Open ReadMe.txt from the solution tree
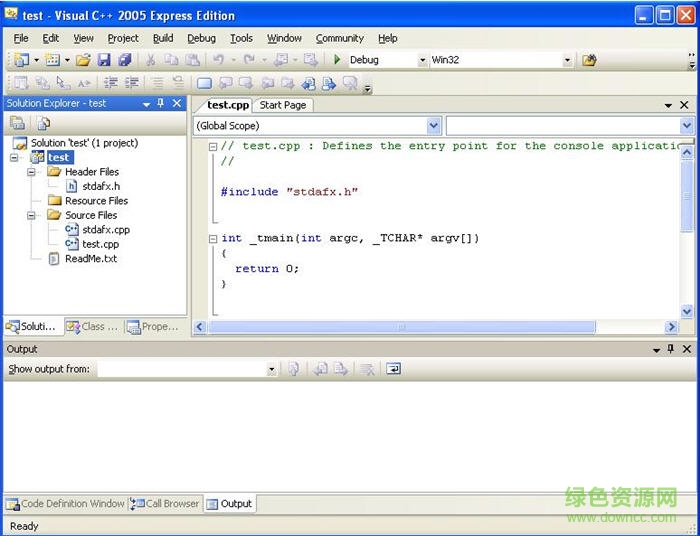 tap(90, 259)
